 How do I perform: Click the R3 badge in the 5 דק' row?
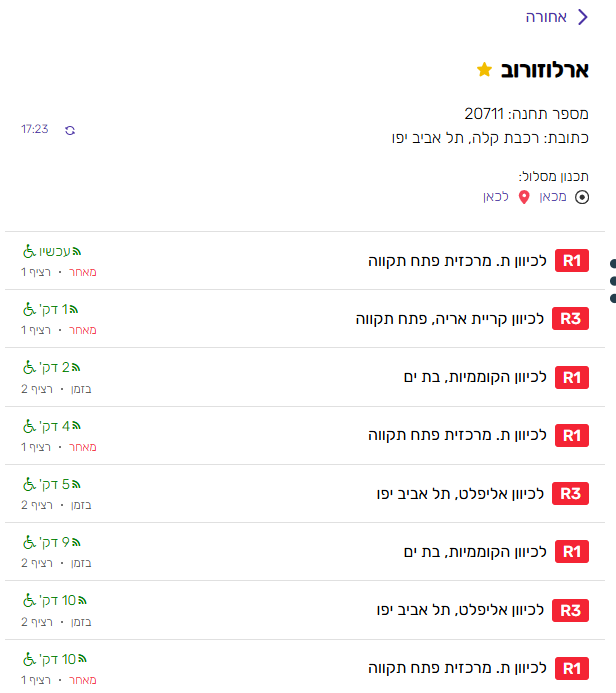click(570, 493)
